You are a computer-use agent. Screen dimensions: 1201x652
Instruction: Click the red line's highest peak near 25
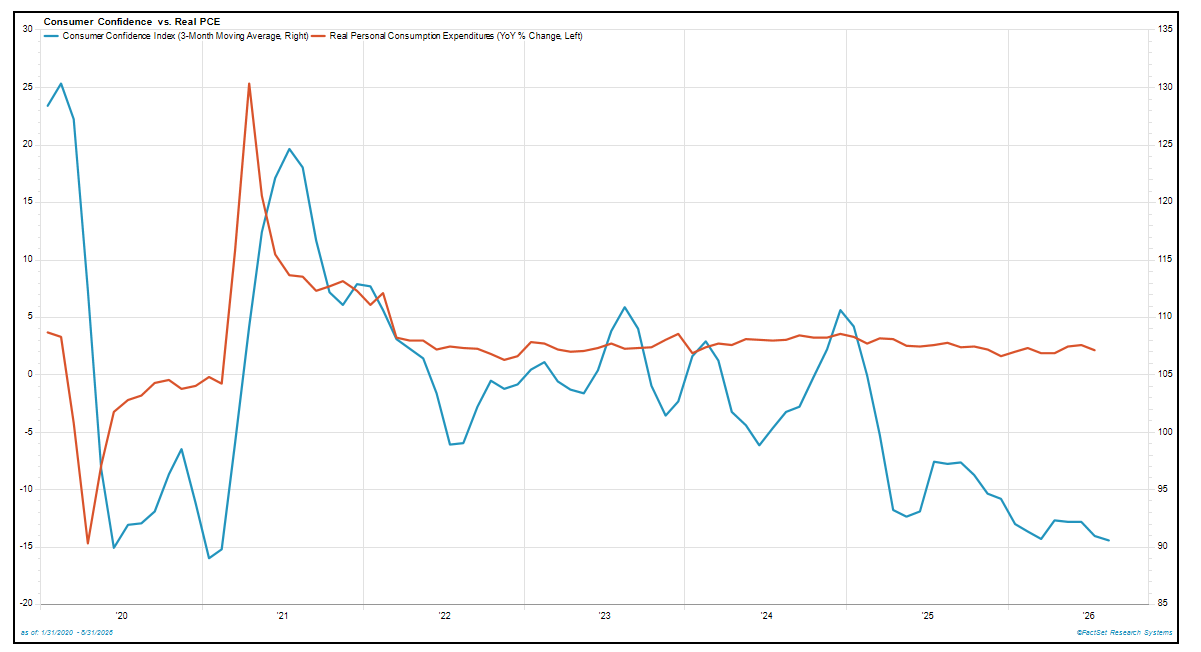pyautogui.click(x=249, y=84)
